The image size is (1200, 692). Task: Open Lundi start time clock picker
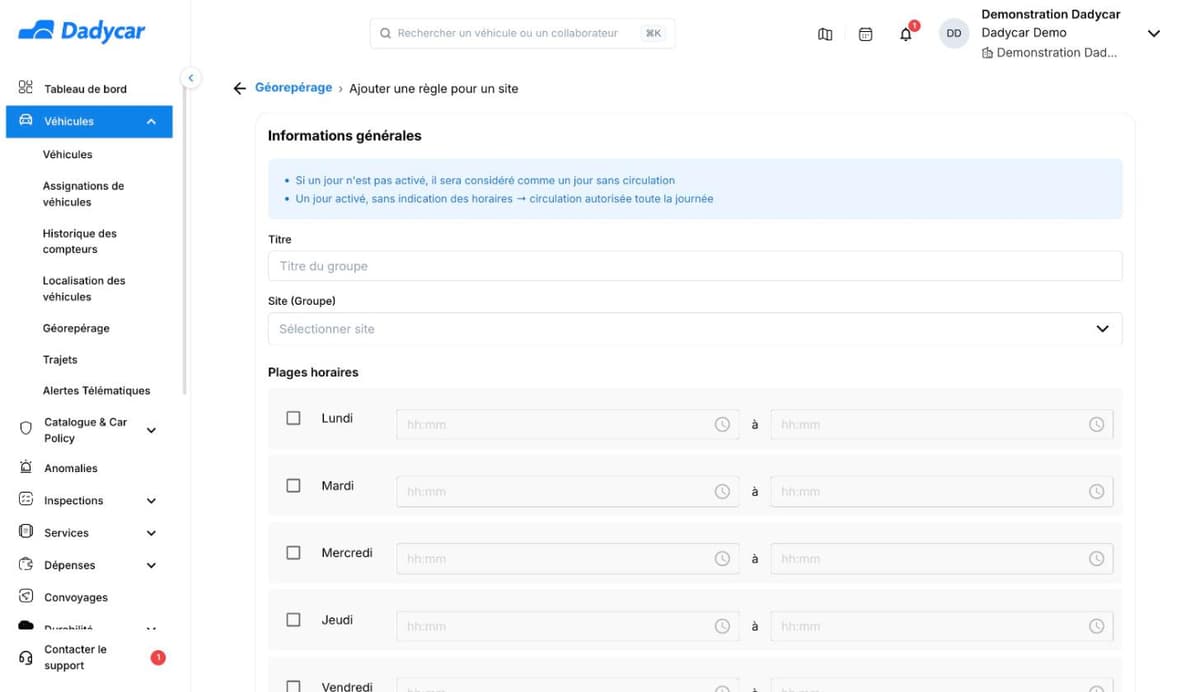pos(722,425)
